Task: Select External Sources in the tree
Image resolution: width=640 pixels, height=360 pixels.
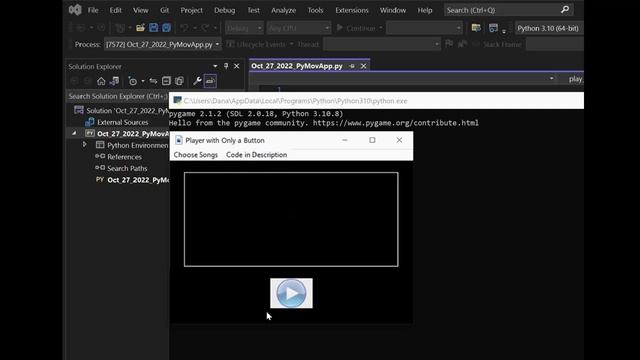Action: pos(122,122)
